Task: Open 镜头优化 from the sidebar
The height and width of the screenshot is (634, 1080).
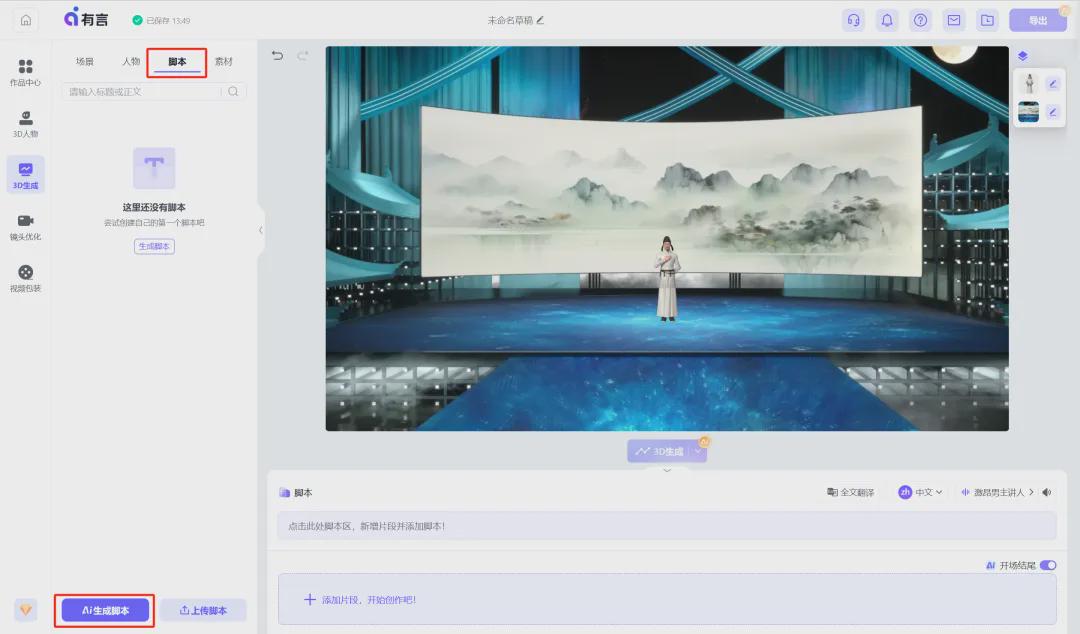Action: coord(25,229)
